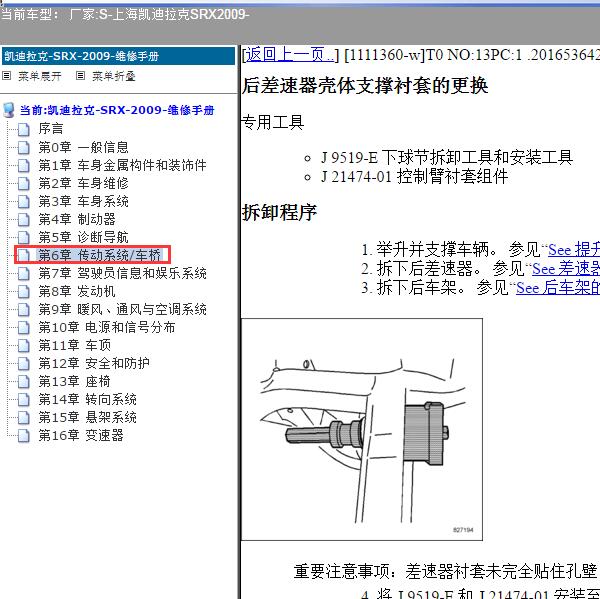This screenshot has height=599, width=600.
Task: Click the bushing removal tool illustration
Action: click(x=362, y=429)
